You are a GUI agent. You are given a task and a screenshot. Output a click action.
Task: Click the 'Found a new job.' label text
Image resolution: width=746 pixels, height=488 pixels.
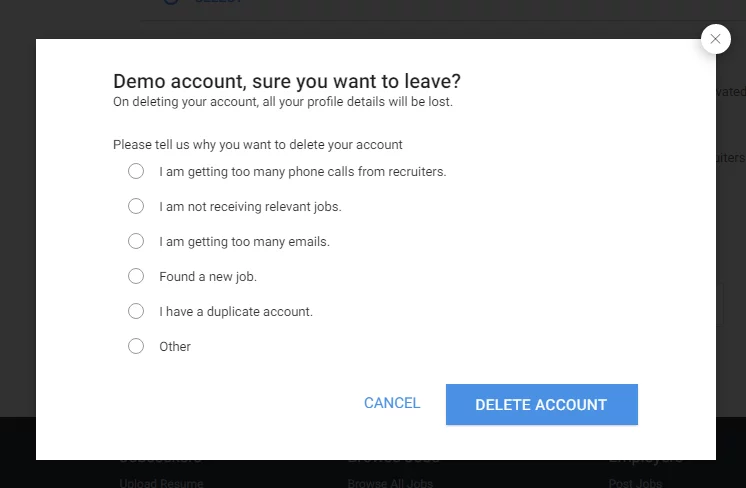pyautogui.click(x=208, y=277)
